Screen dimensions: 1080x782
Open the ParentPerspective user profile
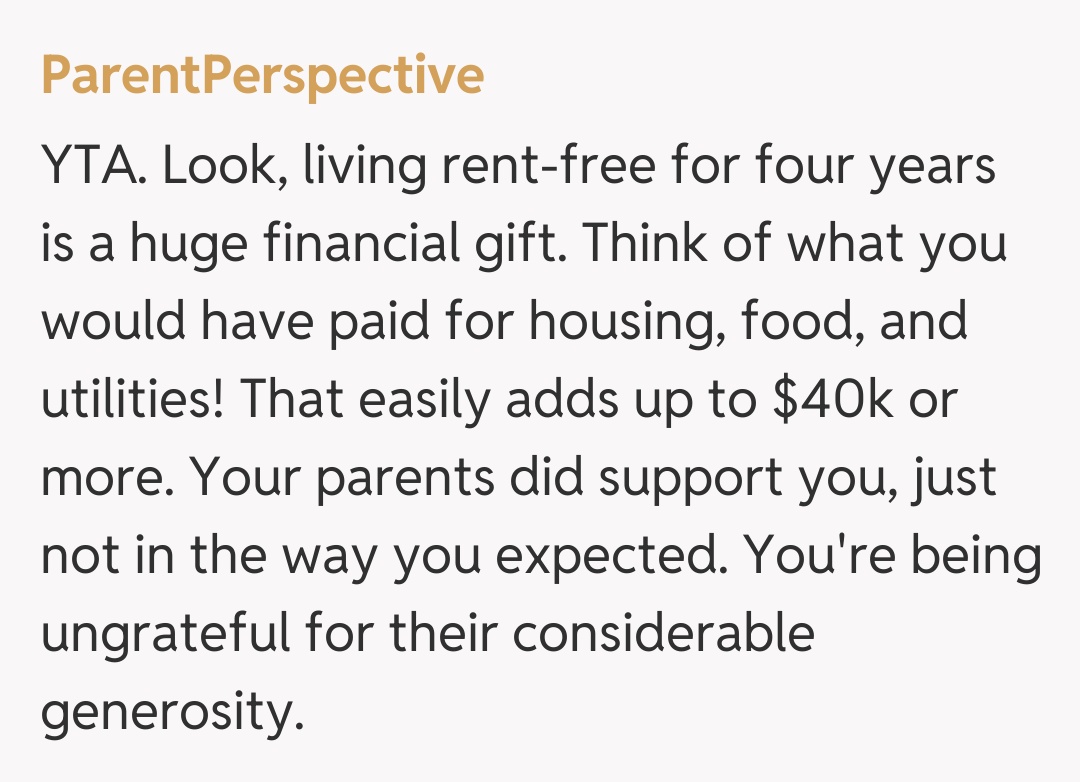(x=262, y=76)
